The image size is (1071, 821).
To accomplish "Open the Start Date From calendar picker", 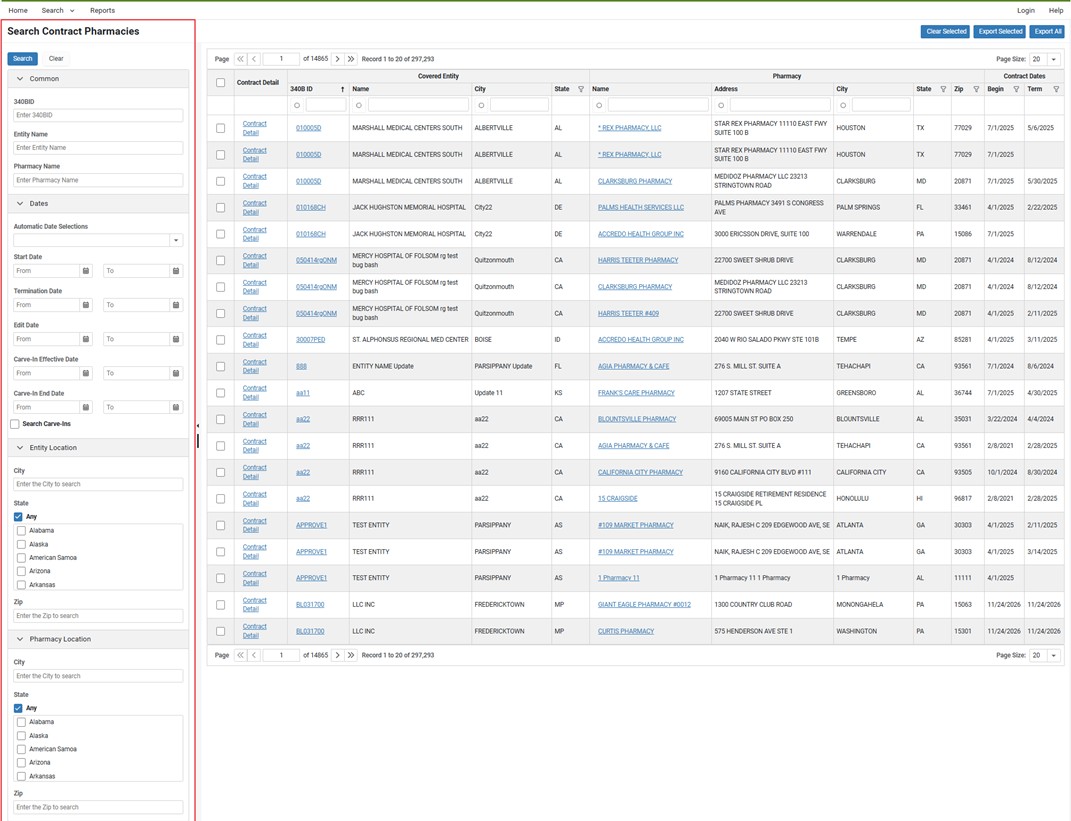I will point(86,271).
